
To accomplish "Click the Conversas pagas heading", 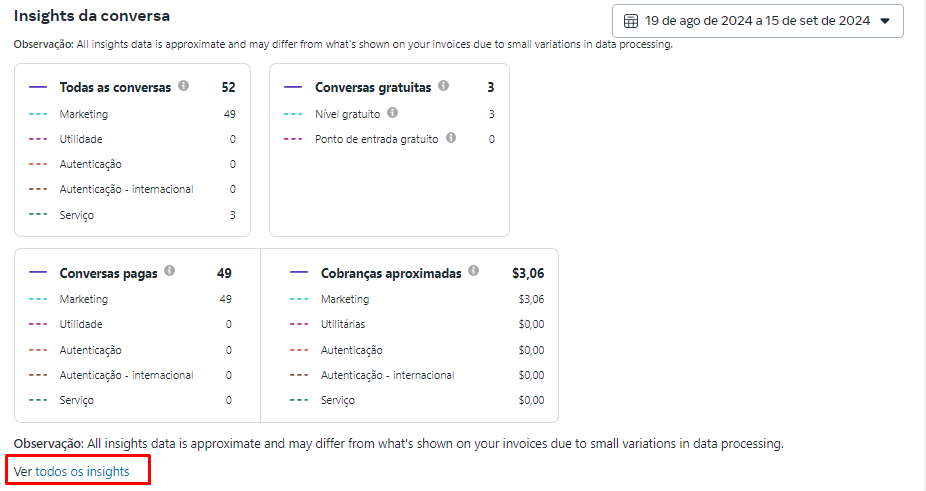I will (108, 273).
